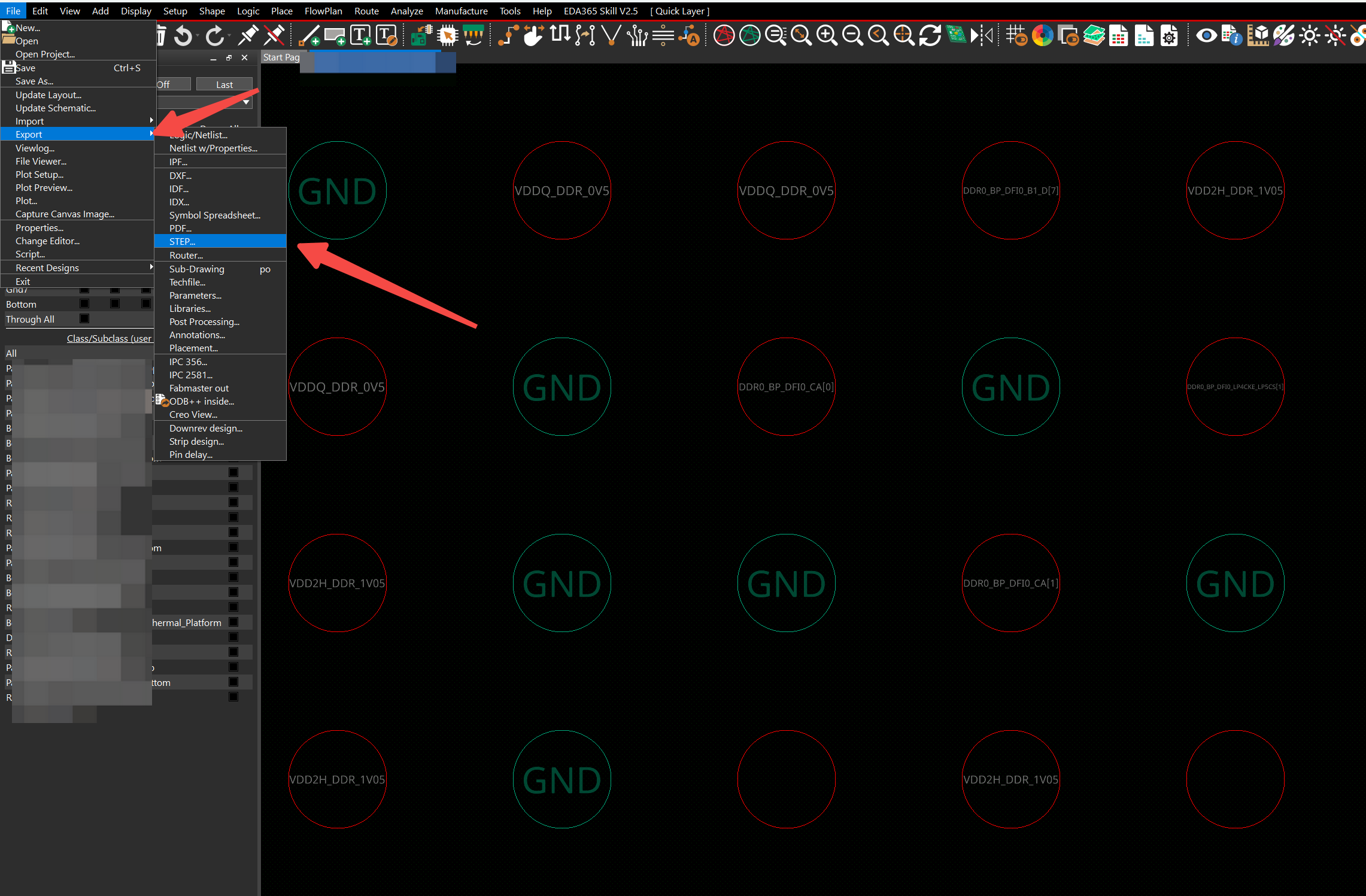Toggle the Bottom layer first checkbox
This screenshot has height=896, width=1366.
84,304
